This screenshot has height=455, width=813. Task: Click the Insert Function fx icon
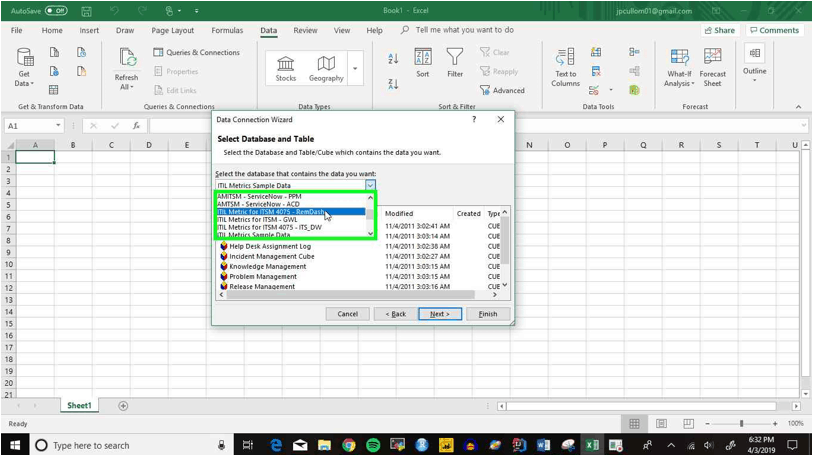click(x=136, y=125)
